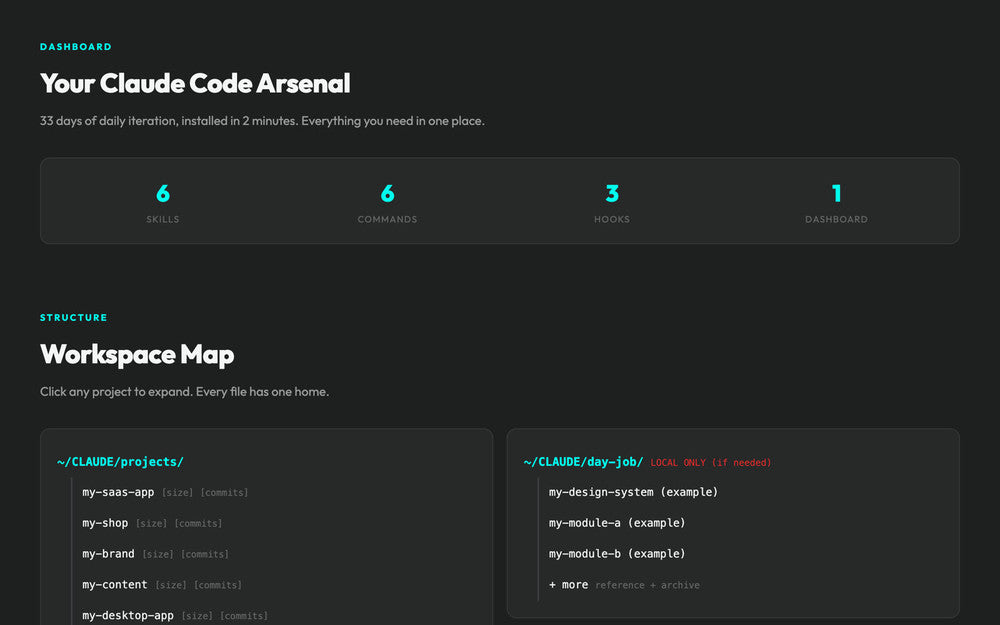Click the ~/CLAUDE/projects/ folder heading
This screenshot has height=625, width=1000.
pos(120,462)
